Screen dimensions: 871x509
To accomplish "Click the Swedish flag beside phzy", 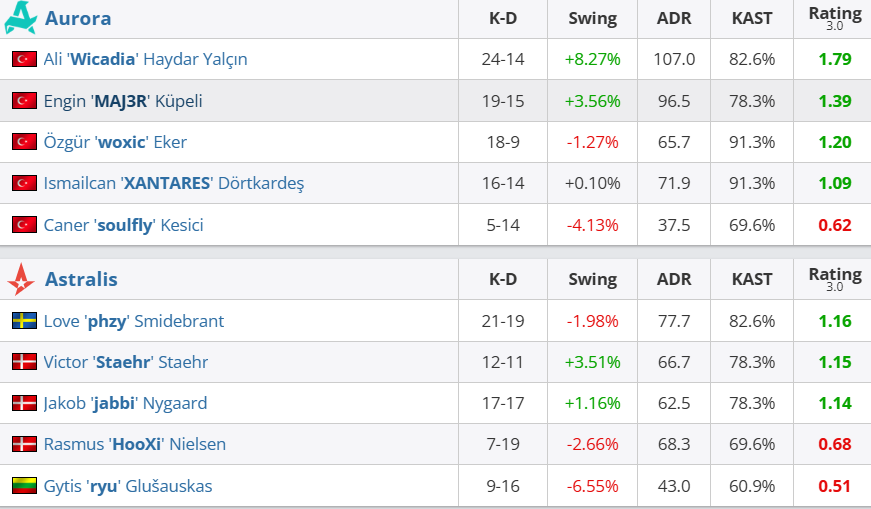I will [x=24, y=321].
